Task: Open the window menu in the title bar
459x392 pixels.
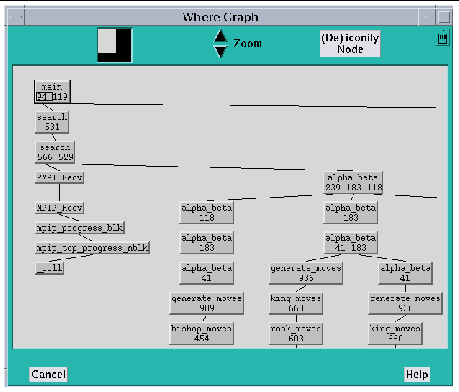Action: click(16, 17)
